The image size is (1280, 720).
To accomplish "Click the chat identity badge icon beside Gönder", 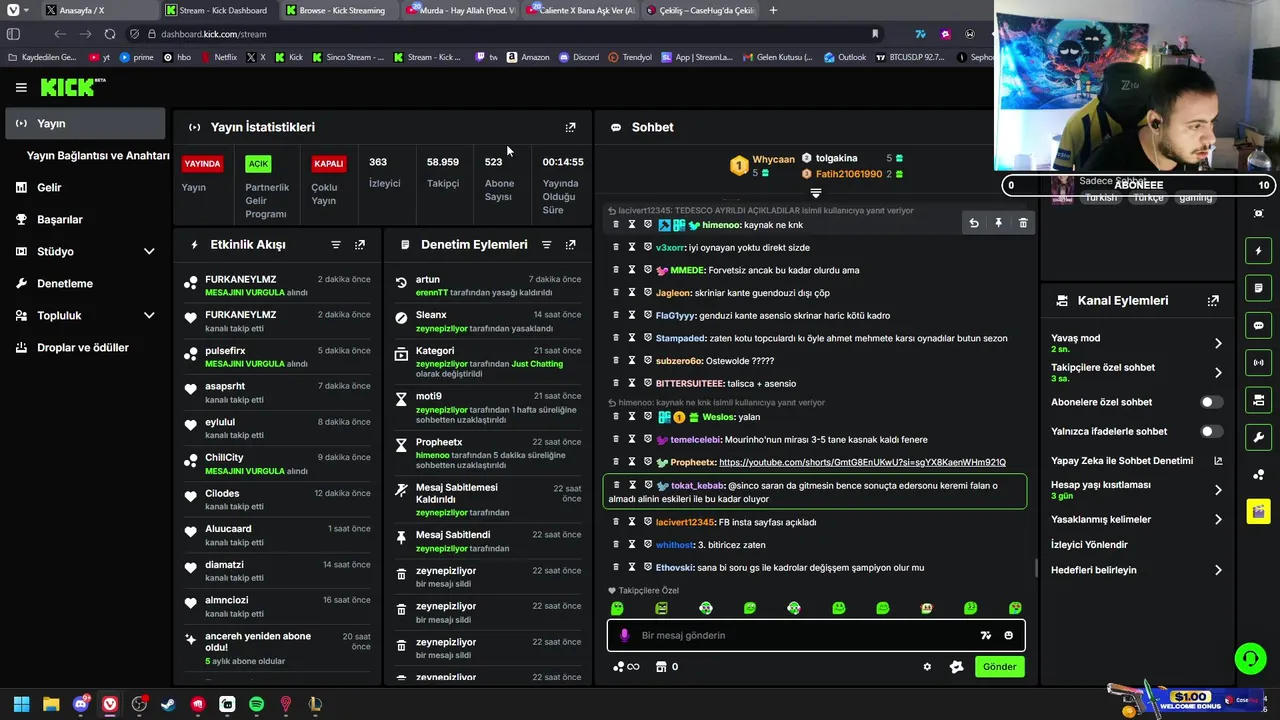I will 956,667.
